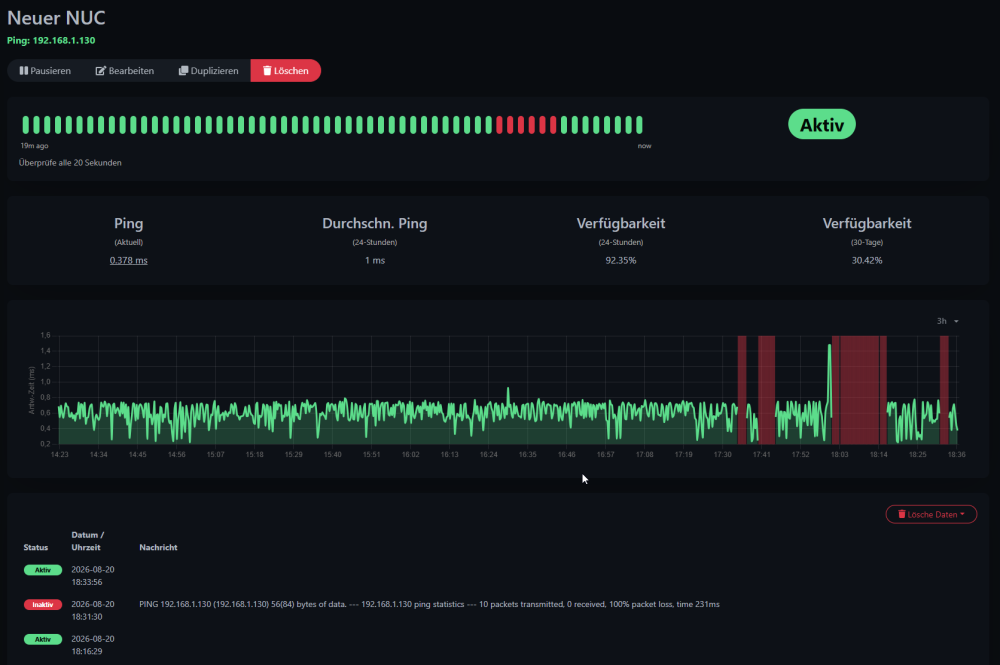Screen dimensions: 1000x665
Task: Click the Ping: 192.168.1.130 address text
Action: click(51, 40)
